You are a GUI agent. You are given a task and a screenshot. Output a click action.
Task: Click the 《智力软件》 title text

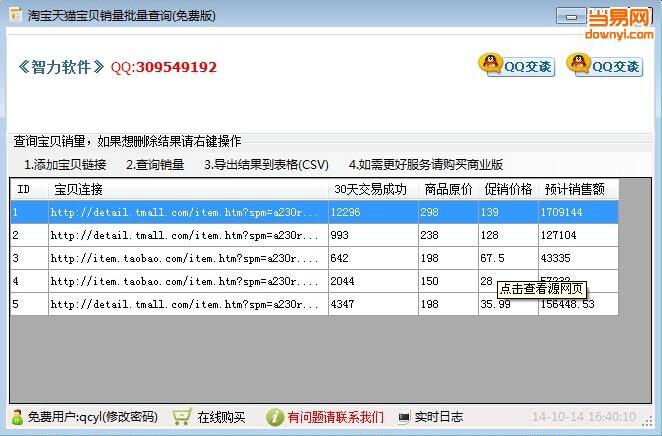tap(61, 67)
